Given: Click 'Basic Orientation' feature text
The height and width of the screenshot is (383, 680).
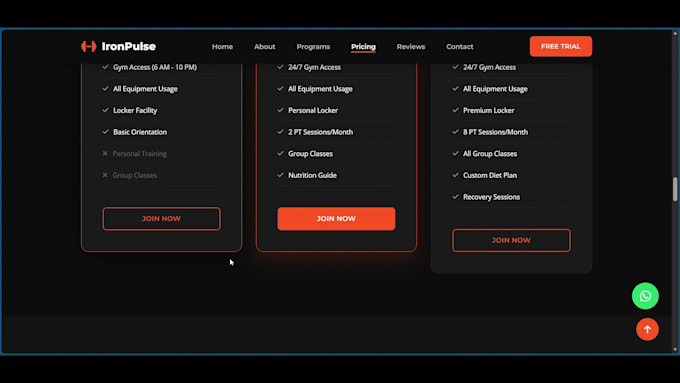Looking at the screenshot, I should tap(140, 132).
